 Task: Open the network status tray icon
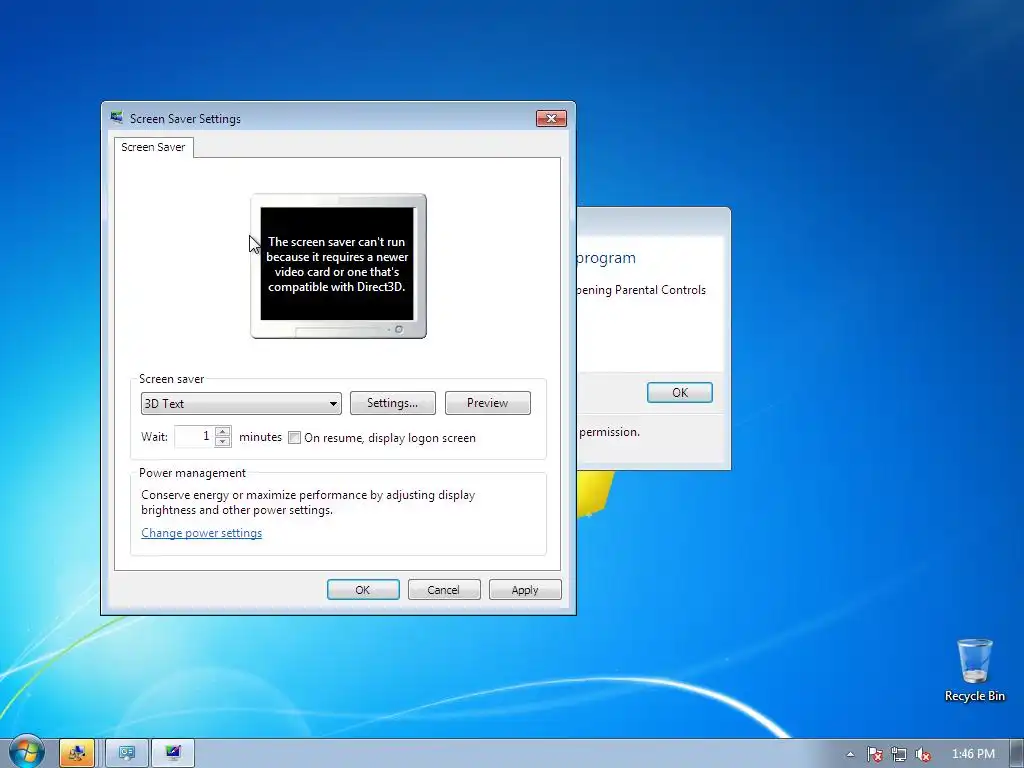(x=899, y=754)
